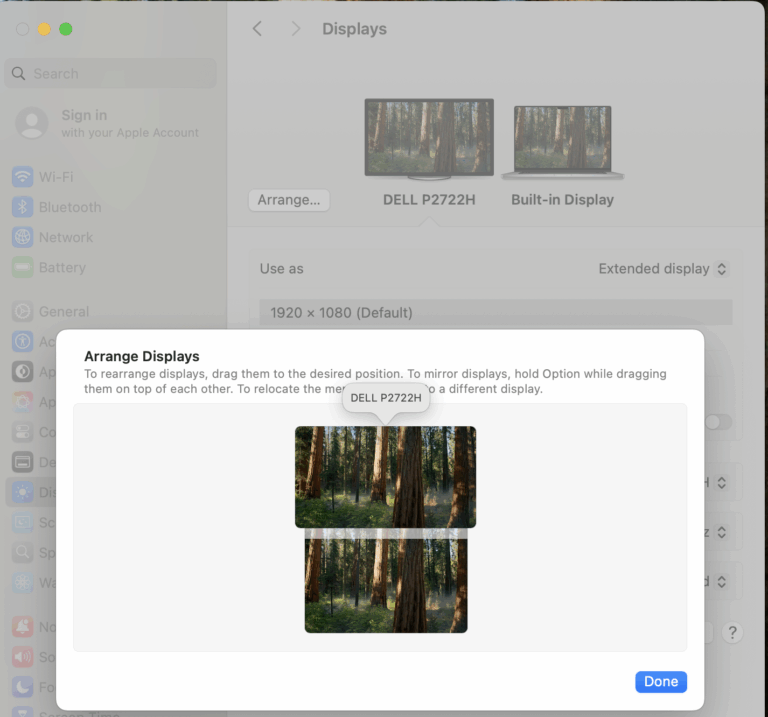
Task: Toggle the switch behind the Arrange dialog
Action: pos(717,422)
